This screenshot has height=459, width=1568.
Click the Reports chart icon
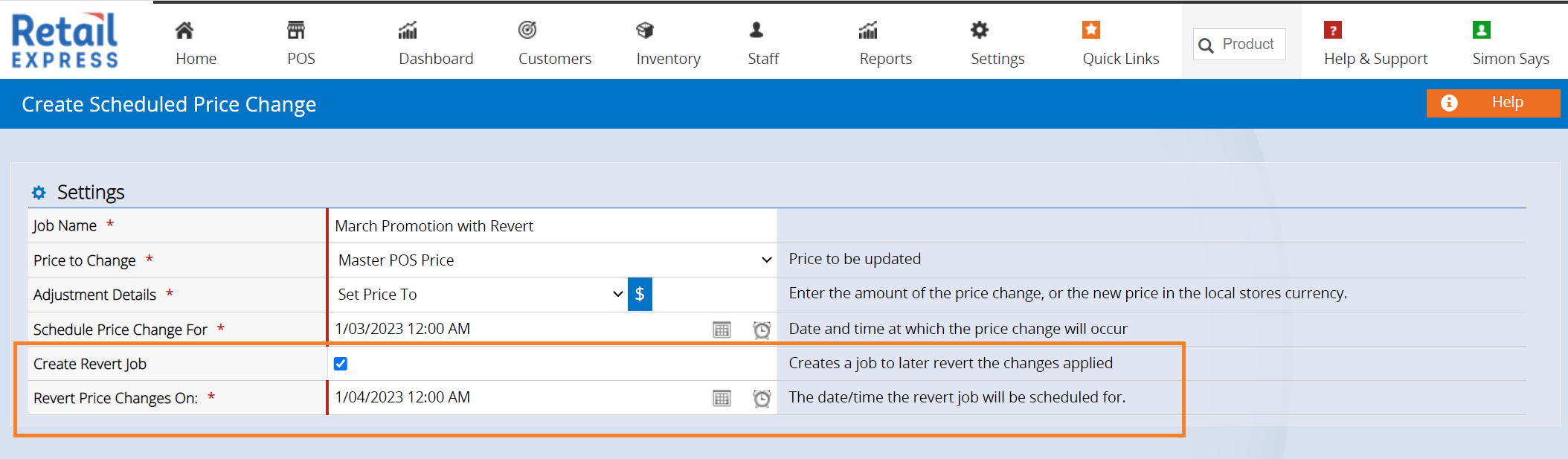pyautogui.click(x=868, y=30)
